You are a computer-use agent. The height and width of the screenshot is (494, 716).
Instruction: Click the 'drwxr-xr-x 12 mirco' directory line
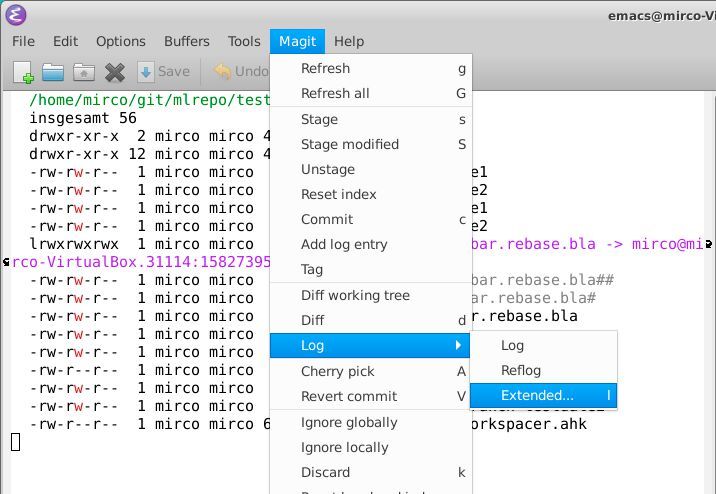pos(150,154)
